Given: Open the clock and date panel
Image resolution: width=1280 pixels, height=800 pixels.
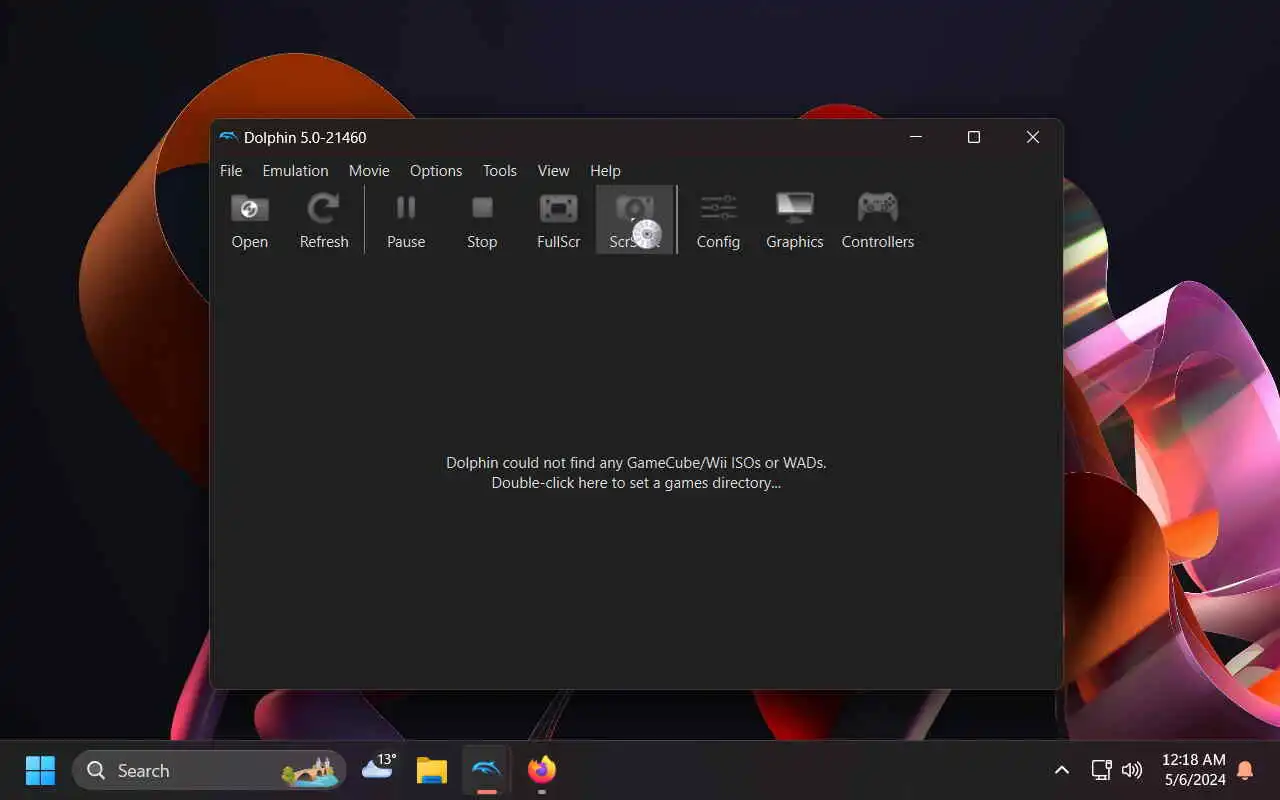Looking at the screenshot, I should pos(1193,770).
